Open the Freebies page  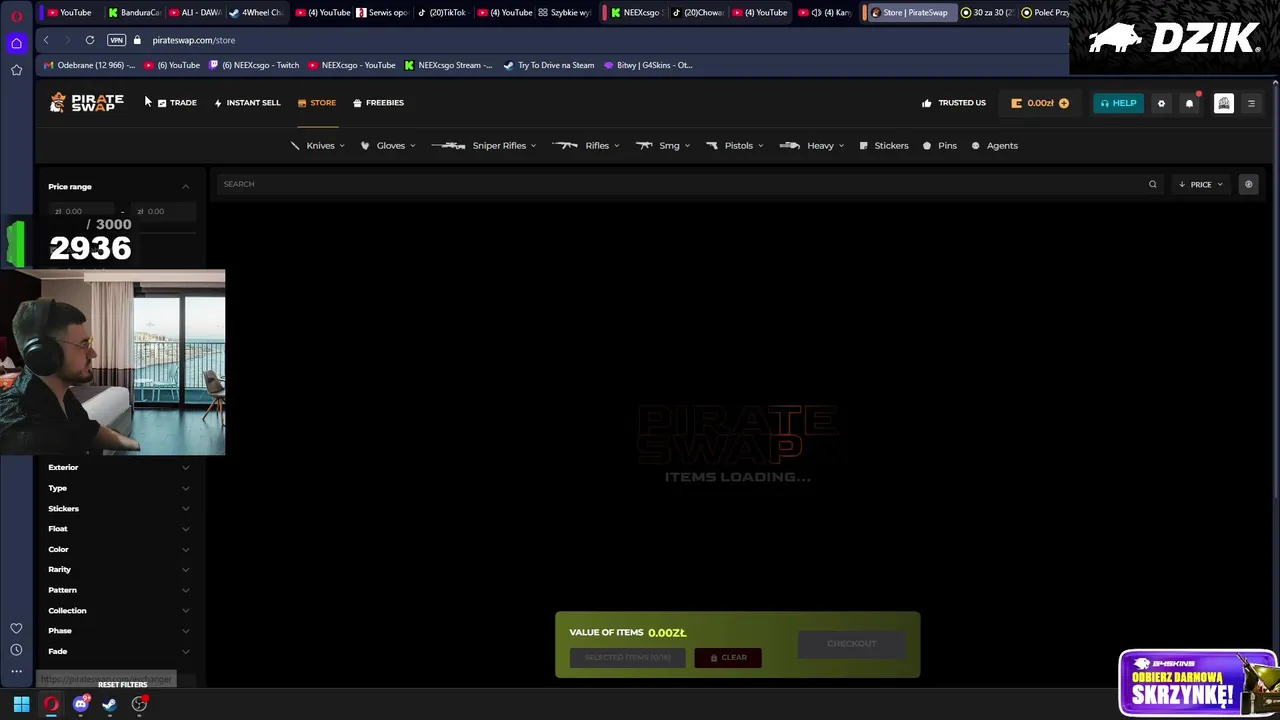pyautogui.click(x=378, y=103)
